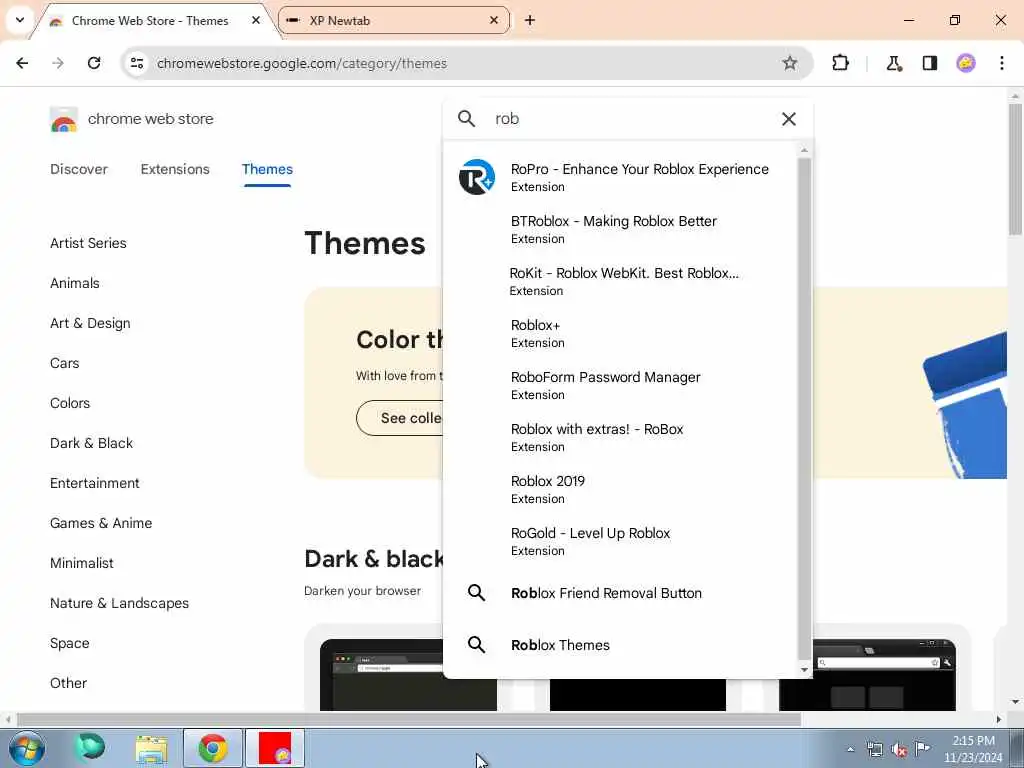Open the tab search dropdown arrow
The height and width of the screenshot is (768, 1024).
pos(20,20)
